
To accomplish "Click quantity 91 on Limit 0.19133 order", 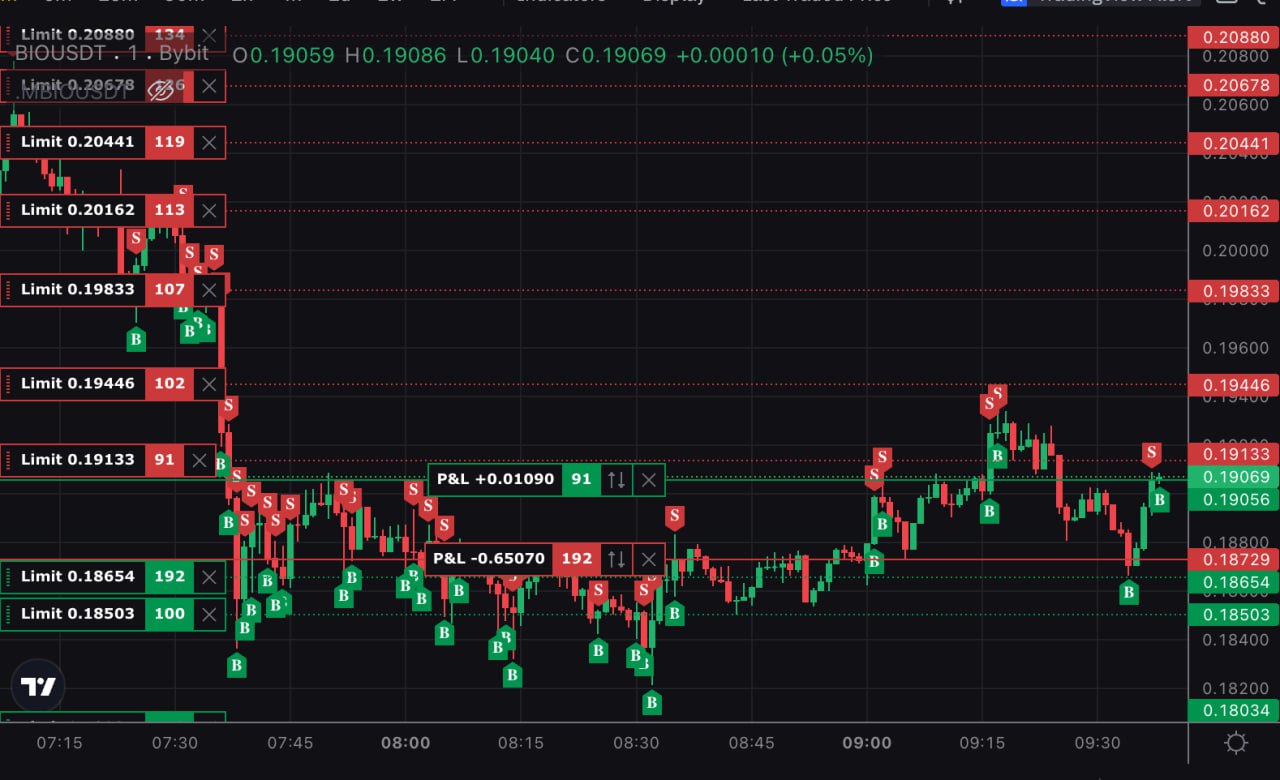I will [x=164, y=460].
